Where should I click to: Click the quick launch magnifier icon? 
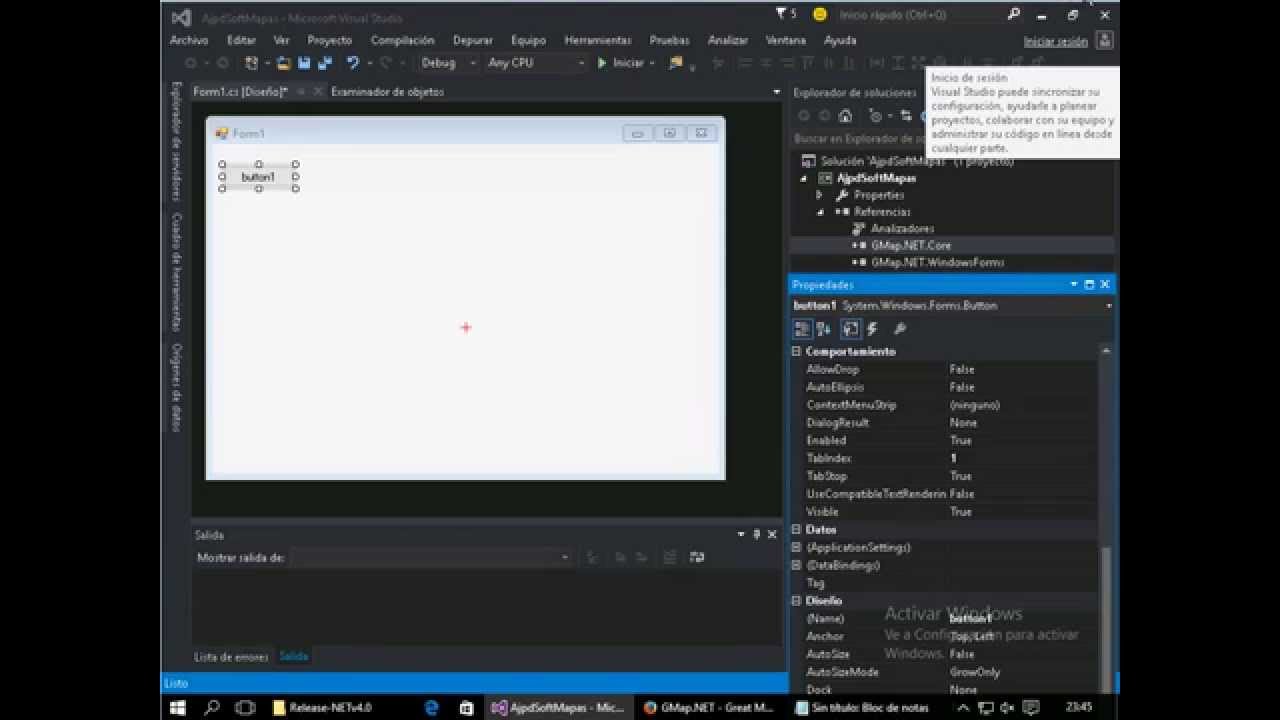click(1014, 15)
